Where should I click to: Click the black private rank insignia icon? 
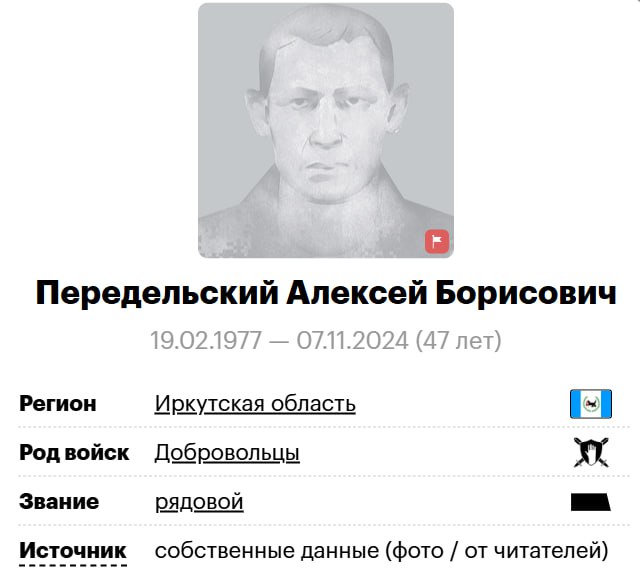point(591,502)
